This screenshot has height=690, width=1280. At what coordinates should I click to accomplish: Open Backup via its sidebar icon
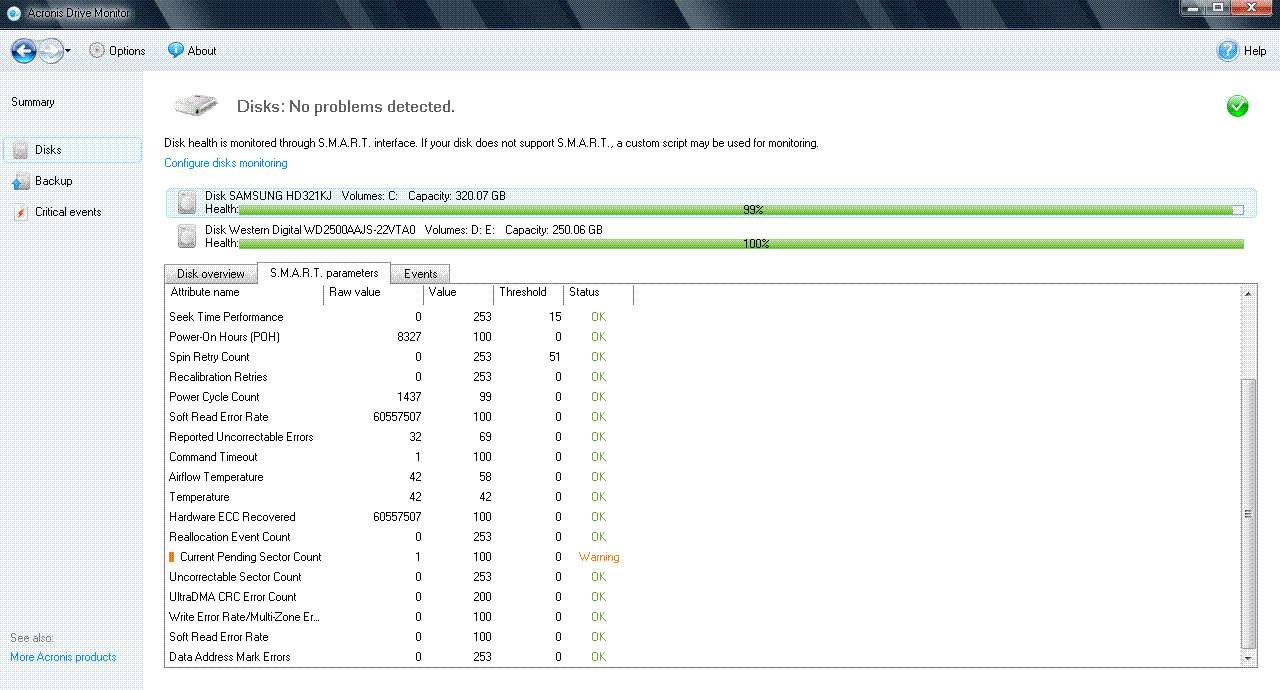(20, 181)
